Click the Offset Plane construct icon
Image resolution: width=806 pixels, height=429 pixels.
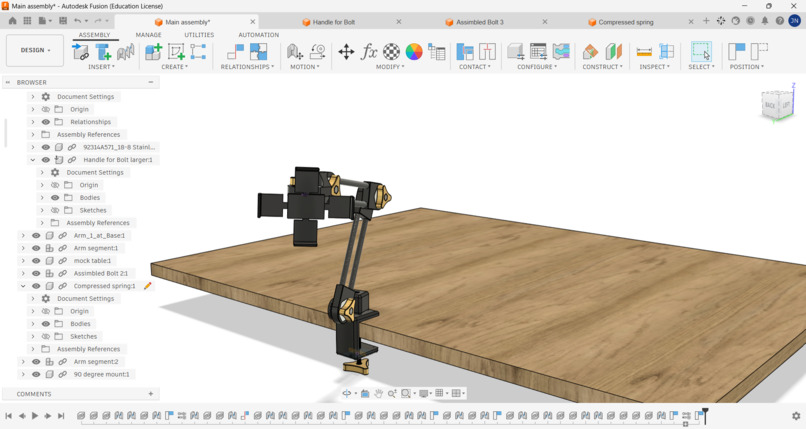590,52
